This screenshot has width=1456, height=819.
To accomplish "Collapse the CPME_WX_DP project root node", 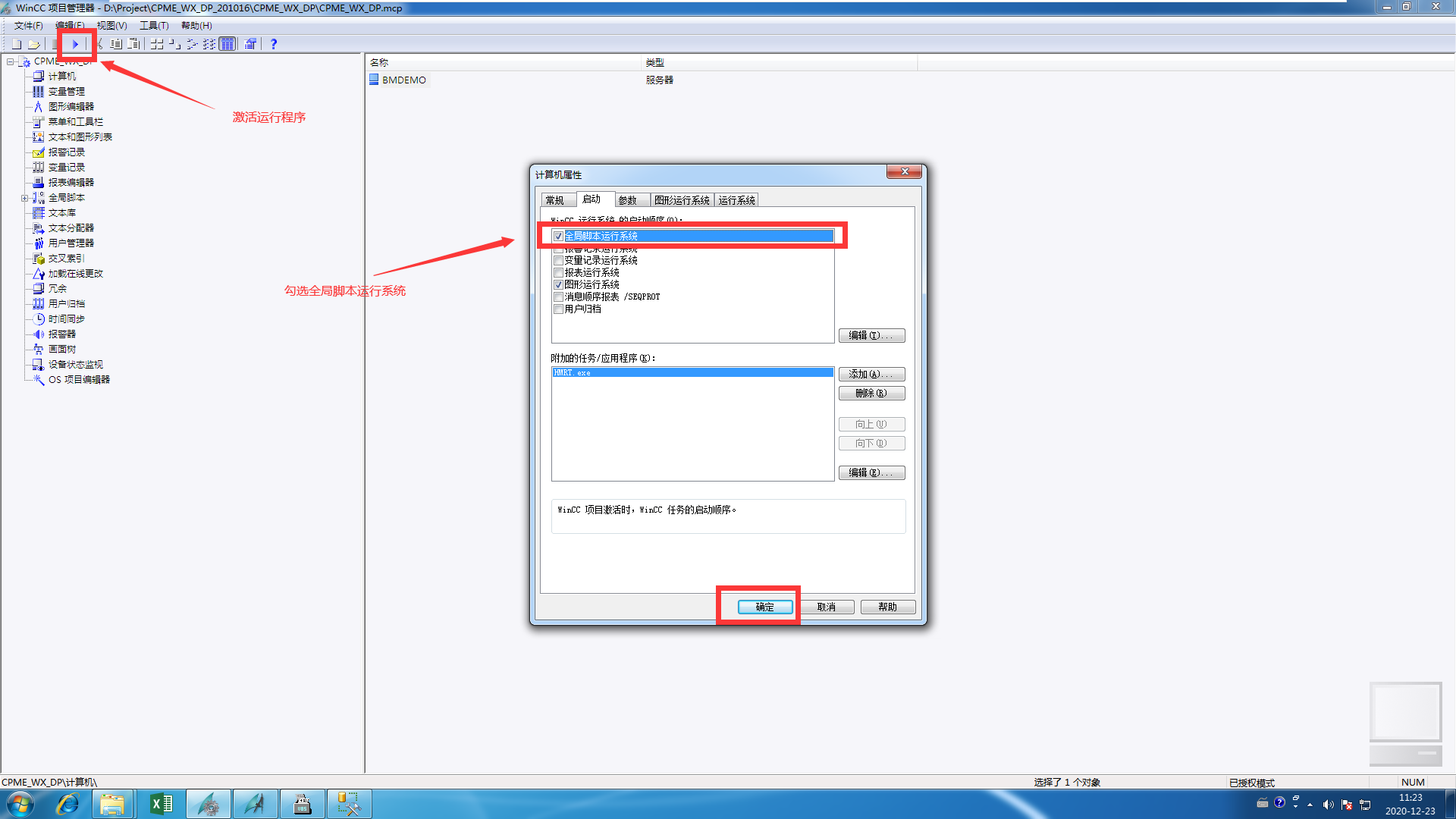I will click(9, 61).
